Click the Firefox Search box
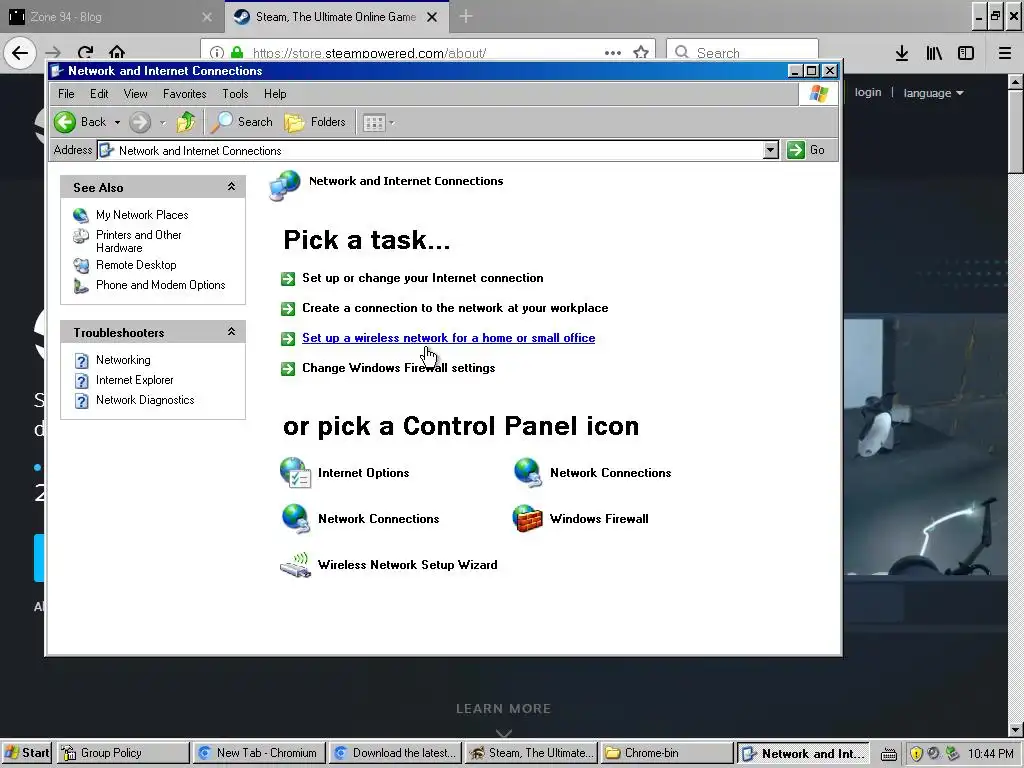Image resolution: width=1024 pixels, height=768 pixels. [x=743, y=52]
